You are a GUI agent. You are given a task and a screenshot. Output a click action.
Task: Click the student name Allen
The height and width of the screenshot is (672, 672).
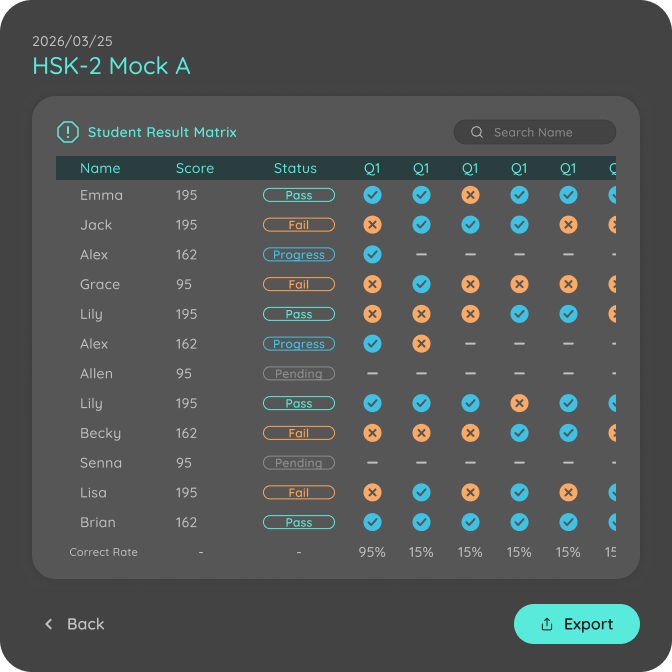click(96, 373)
